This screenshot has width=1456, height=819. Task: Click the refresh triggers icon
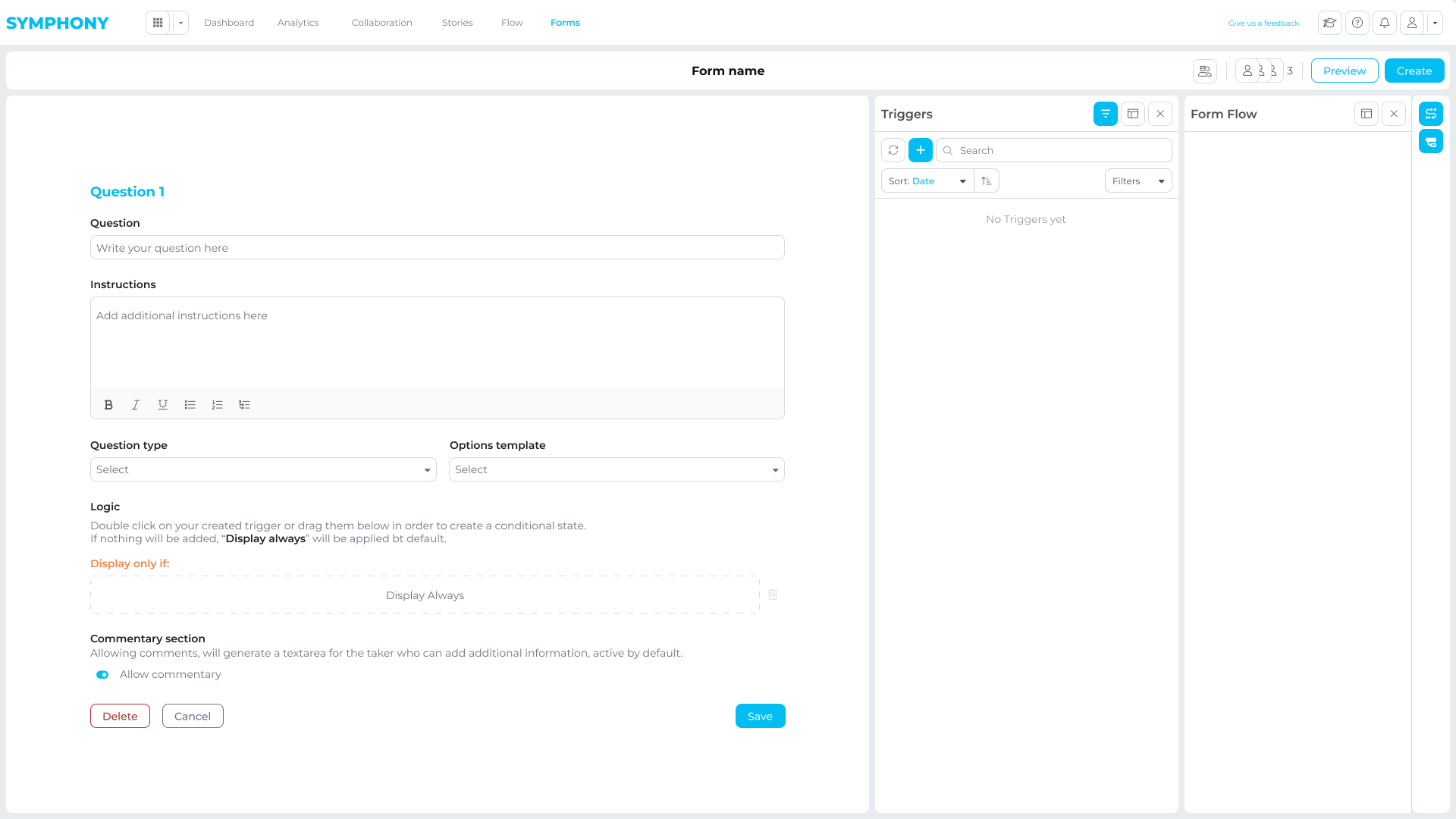[x=893, y=150]
